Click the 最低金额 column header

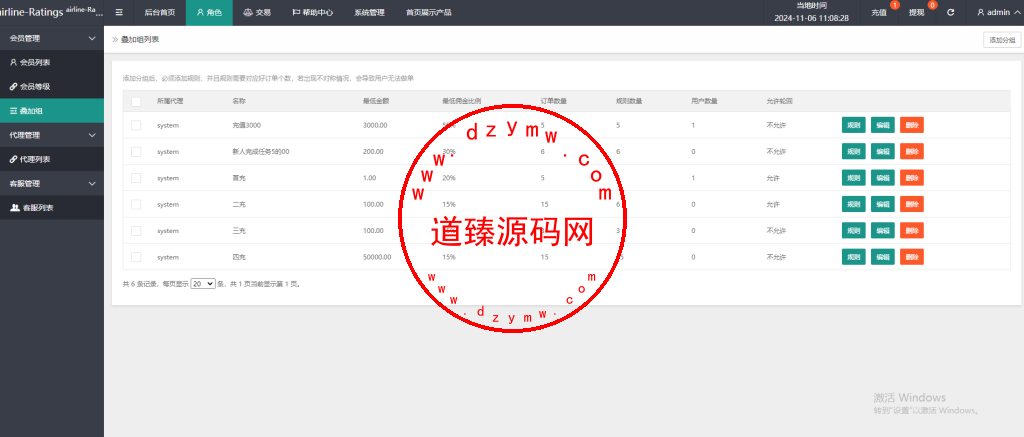coord(376,101)
